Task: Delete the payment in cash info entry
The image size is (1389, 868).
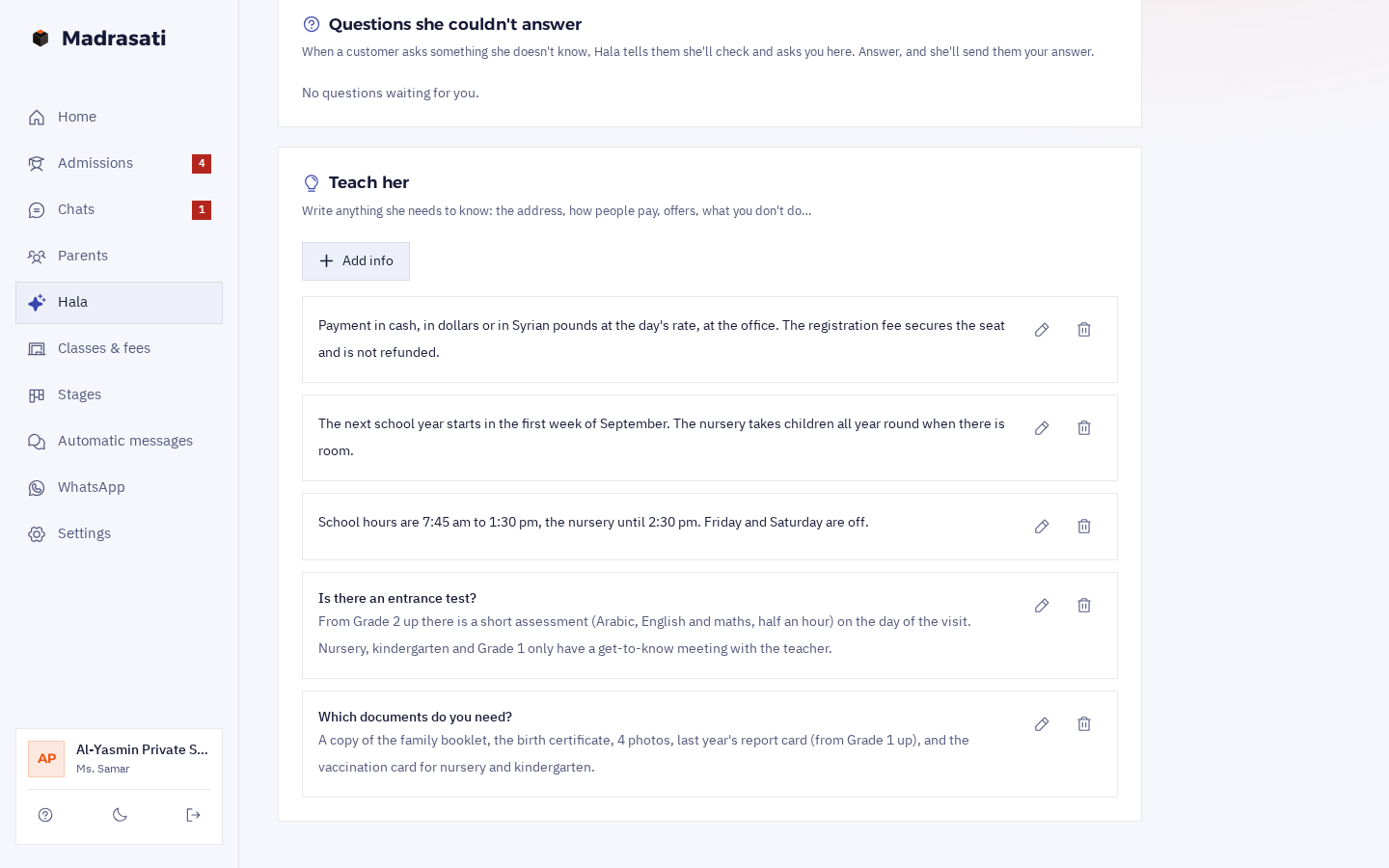Action: coord(1084,330)
